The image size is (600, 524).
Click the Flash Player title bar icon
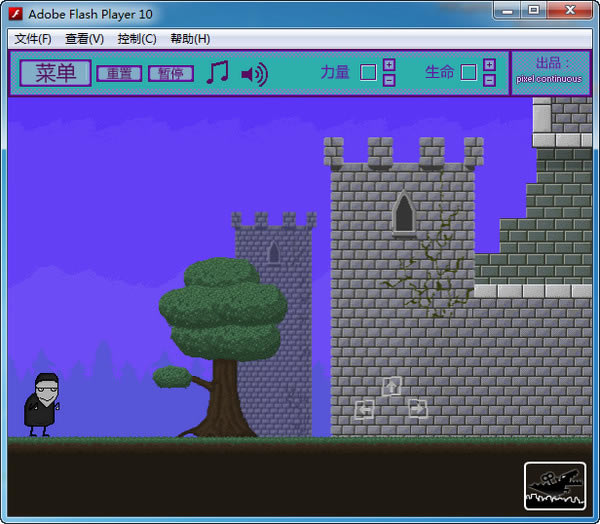tap(15, 12)
